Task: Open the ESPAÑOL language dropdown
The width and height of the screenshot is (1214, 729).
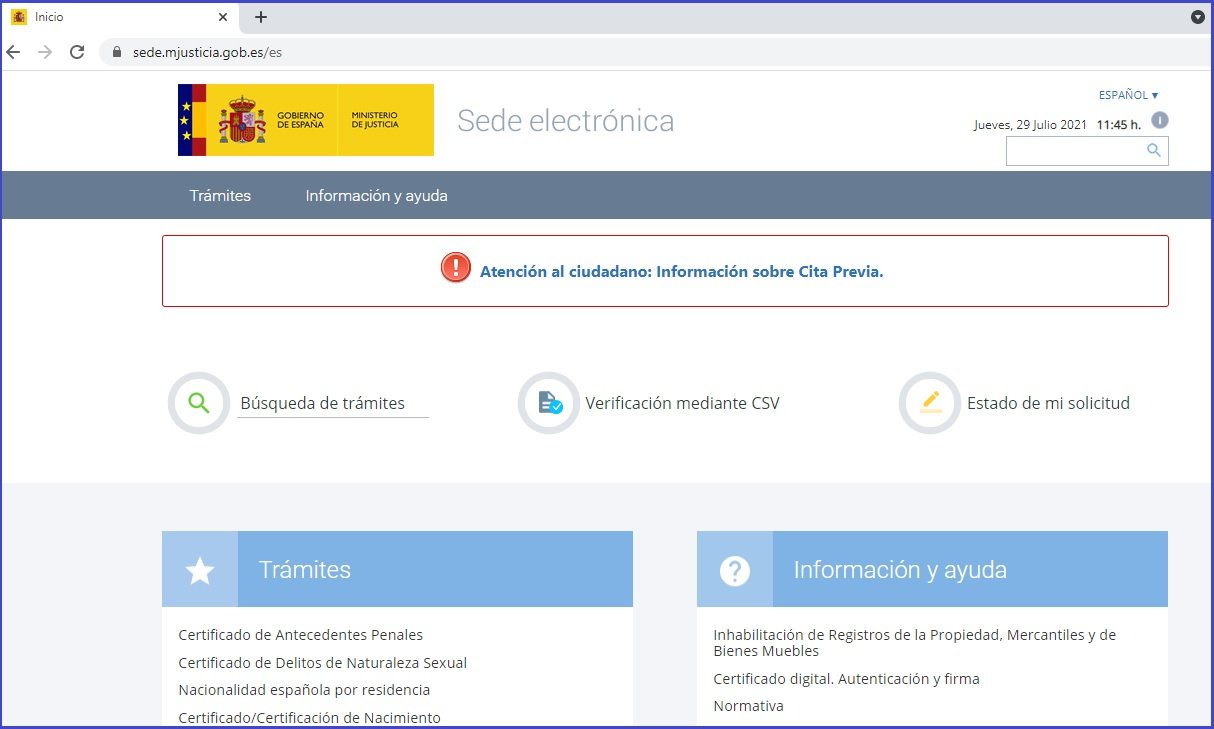Action: (x=1127, y=94)
